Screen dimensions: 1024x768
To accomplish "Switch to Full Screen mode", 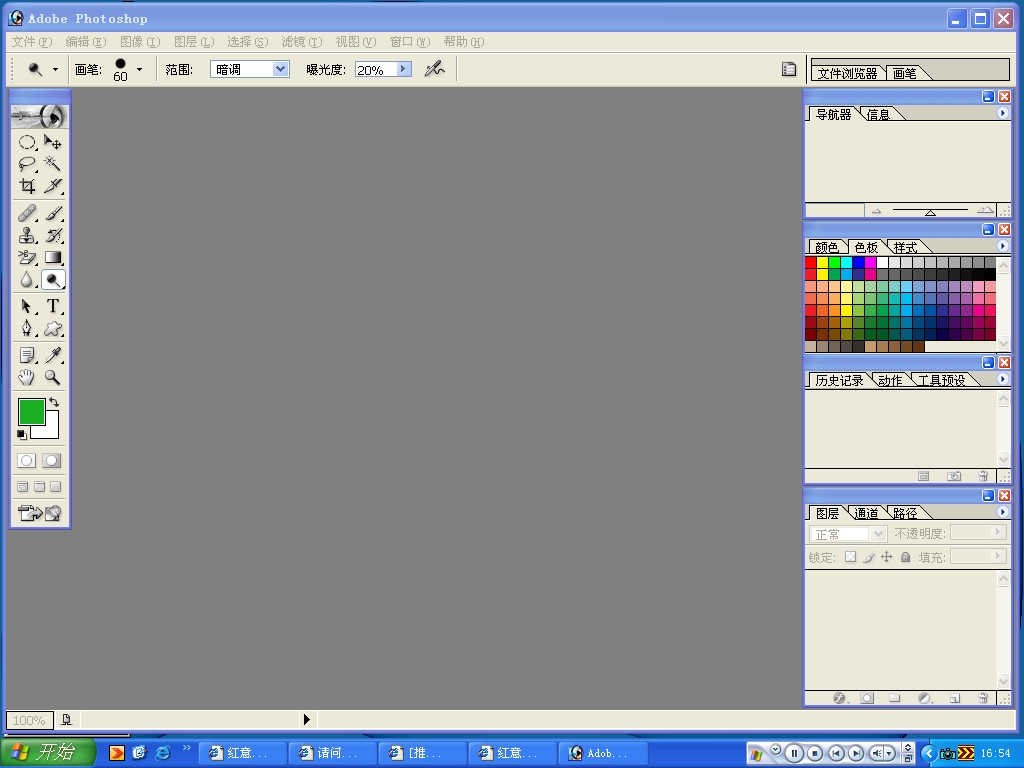I will coord(56,487).
